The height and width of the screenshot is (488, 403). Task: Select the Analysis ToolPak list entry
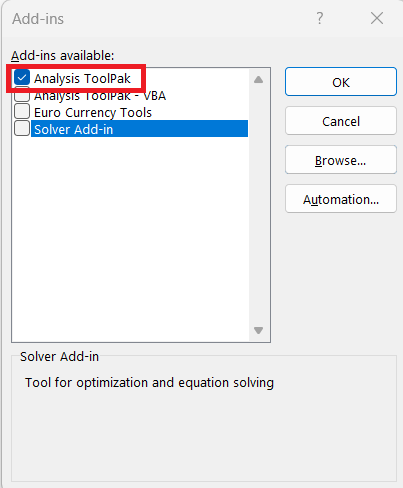point(82,79)
